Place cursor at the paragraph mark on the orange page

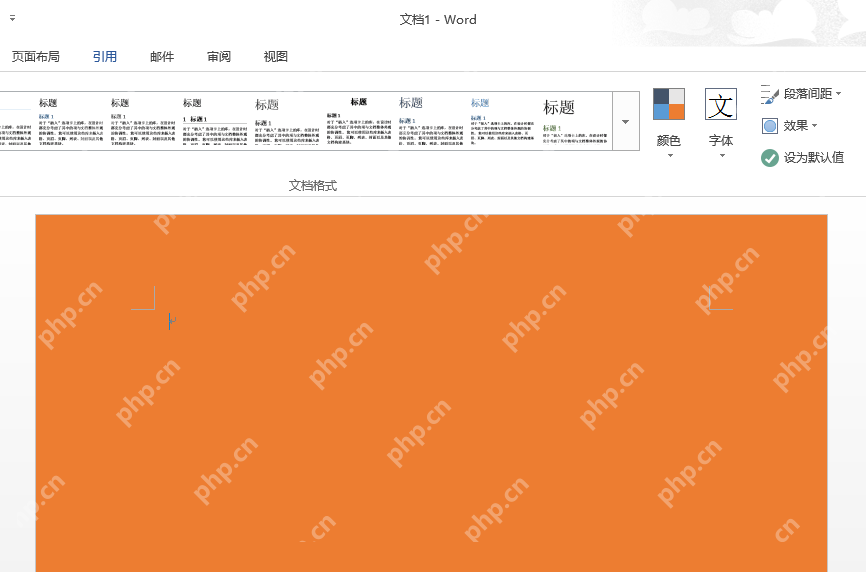point(172,321)
